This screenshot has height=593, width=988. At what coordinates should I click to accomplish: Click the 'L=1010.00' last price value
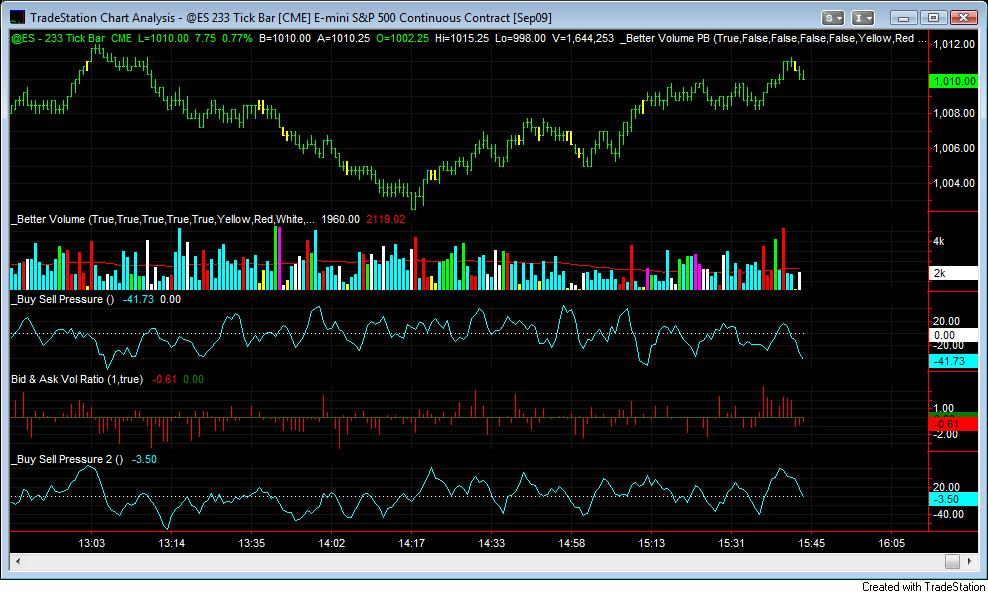163,38
